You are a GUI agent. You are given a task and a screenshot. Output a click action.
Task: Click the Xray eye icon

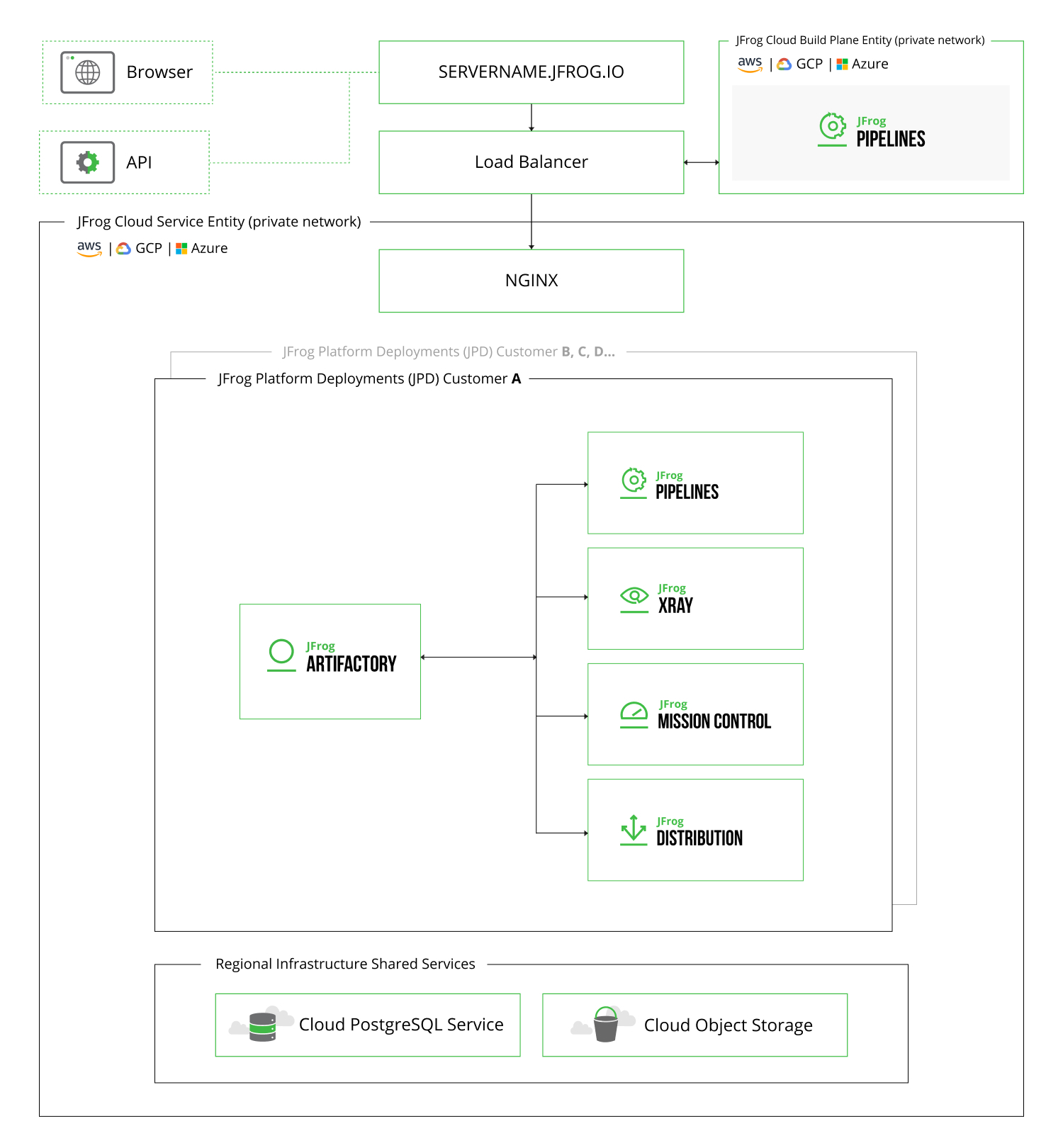click(x=634, y=597)
